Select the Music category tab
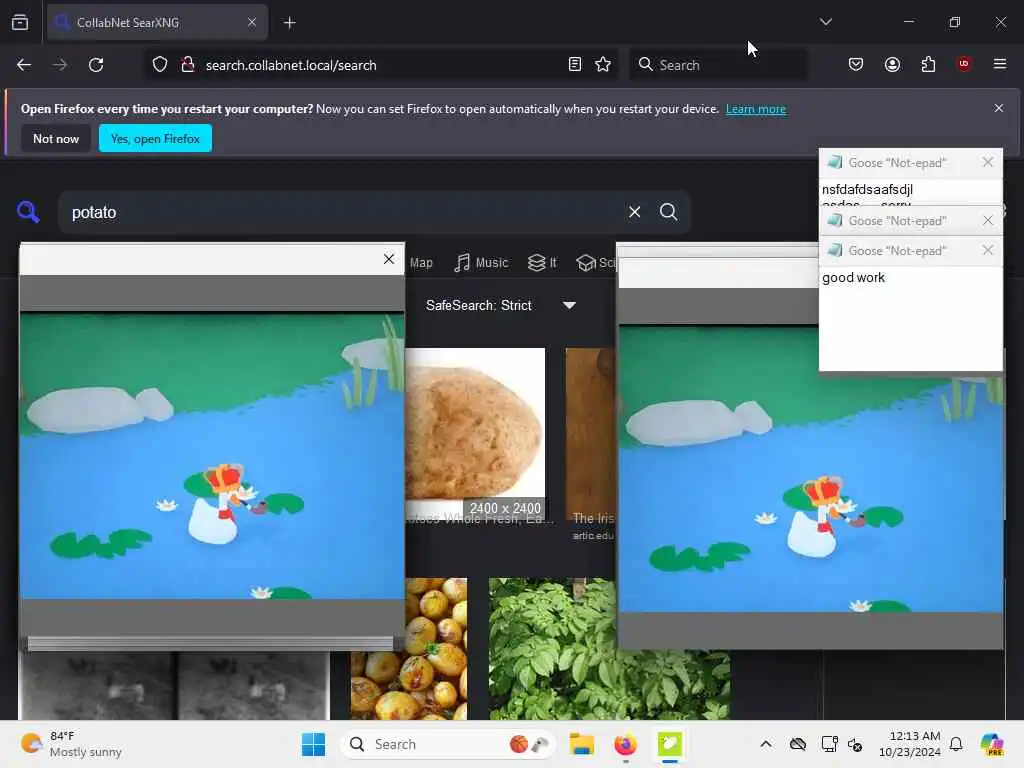The image size is (1024, 768). click(x=481, y=263)
